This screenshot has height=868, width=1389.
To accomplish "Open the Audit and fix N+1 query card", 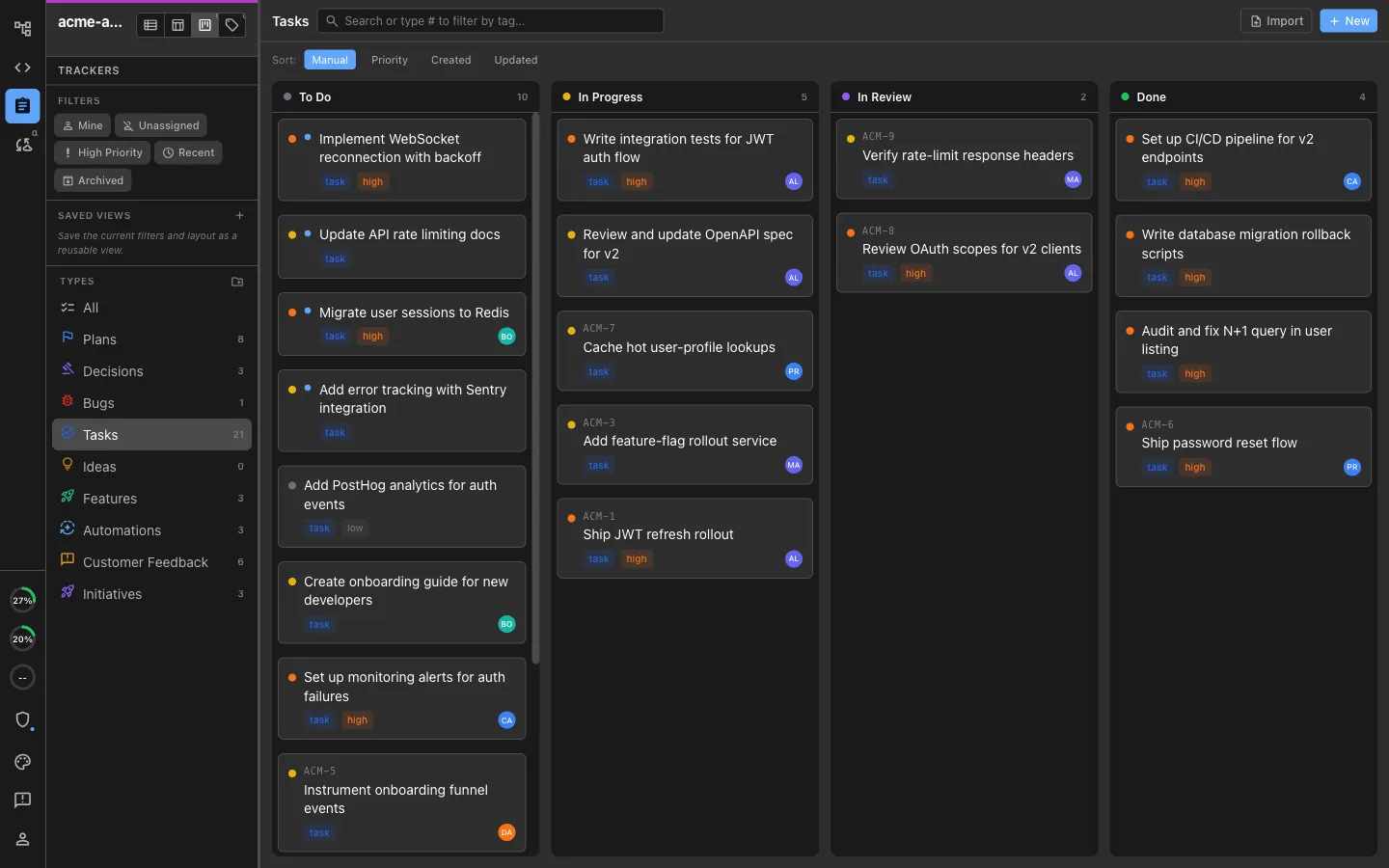I will point(1242,351).
